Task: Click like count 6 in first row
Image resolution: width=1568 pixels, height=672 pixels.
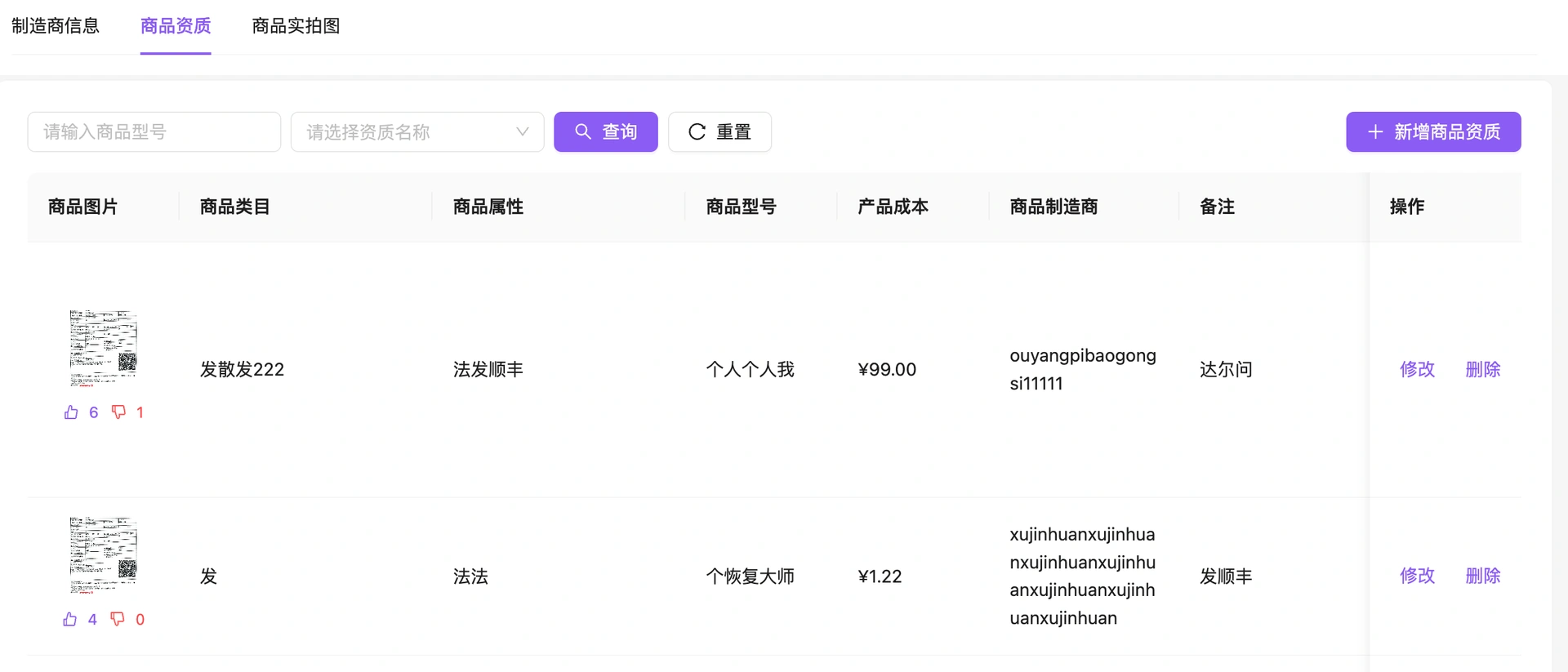Action: coord(94,412)
